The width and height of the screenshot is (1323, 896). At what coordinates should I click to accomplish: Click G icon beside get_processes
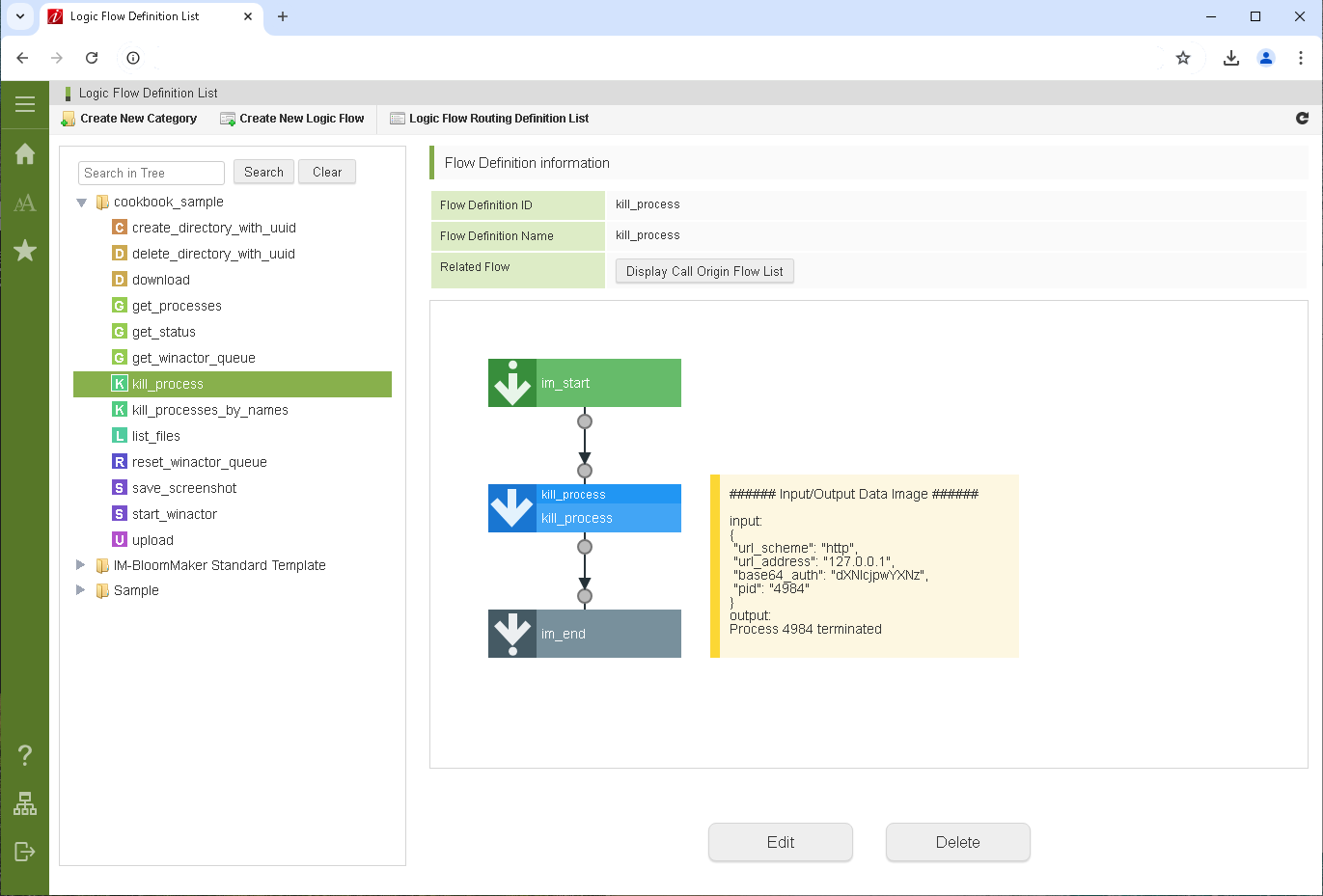click(x=120, y=306)
